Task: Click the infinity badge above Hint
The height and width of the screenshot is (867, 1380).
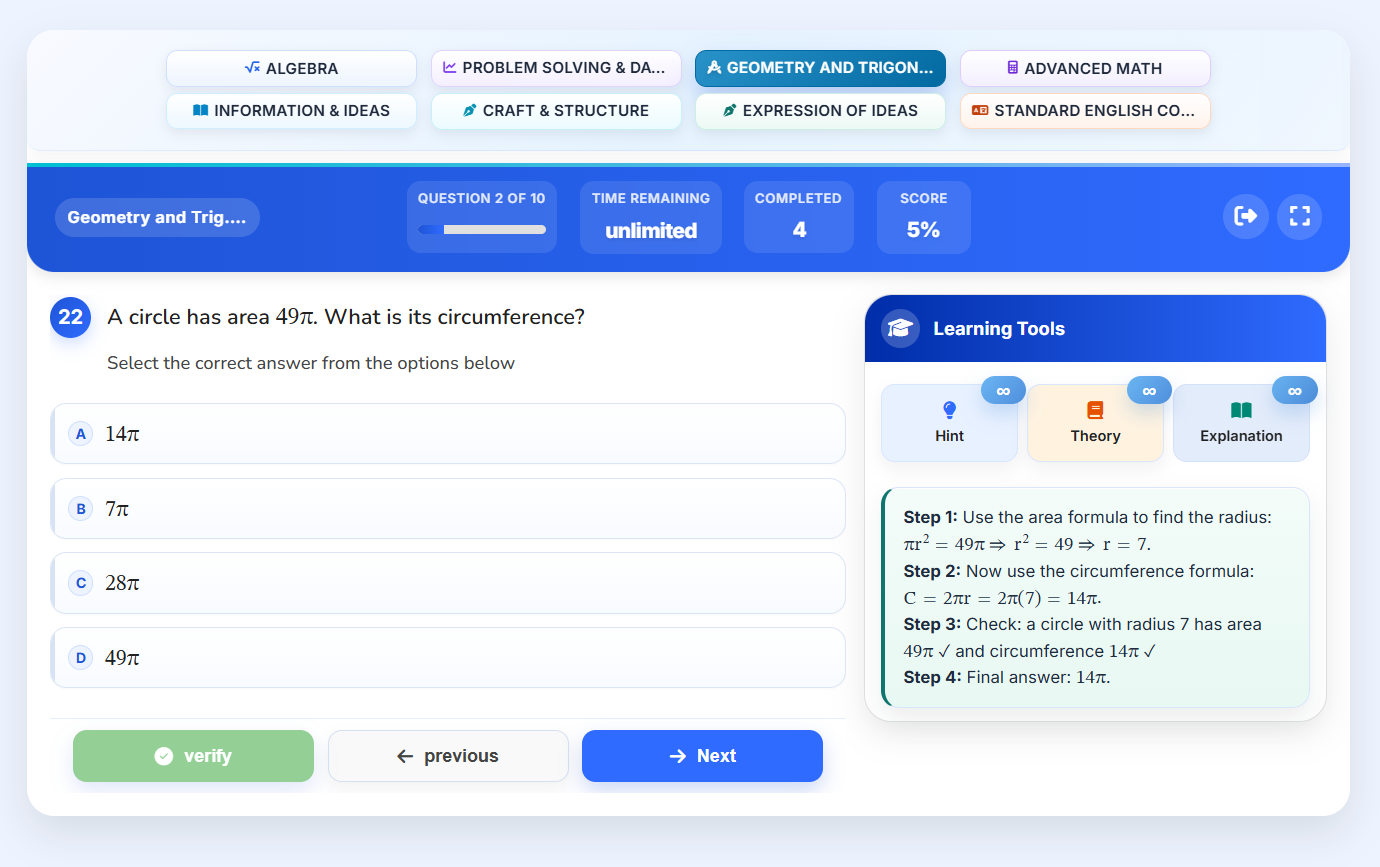Action: 1003,390
